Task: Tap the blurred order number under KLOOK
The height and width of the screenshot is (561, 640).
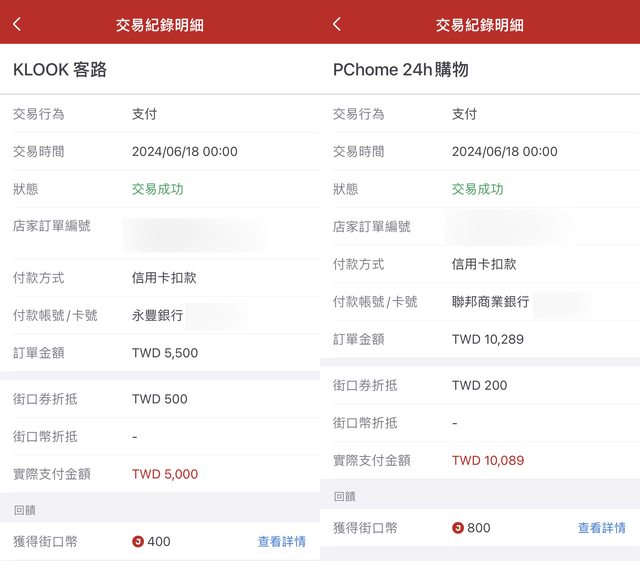Action: pos(195,235)
